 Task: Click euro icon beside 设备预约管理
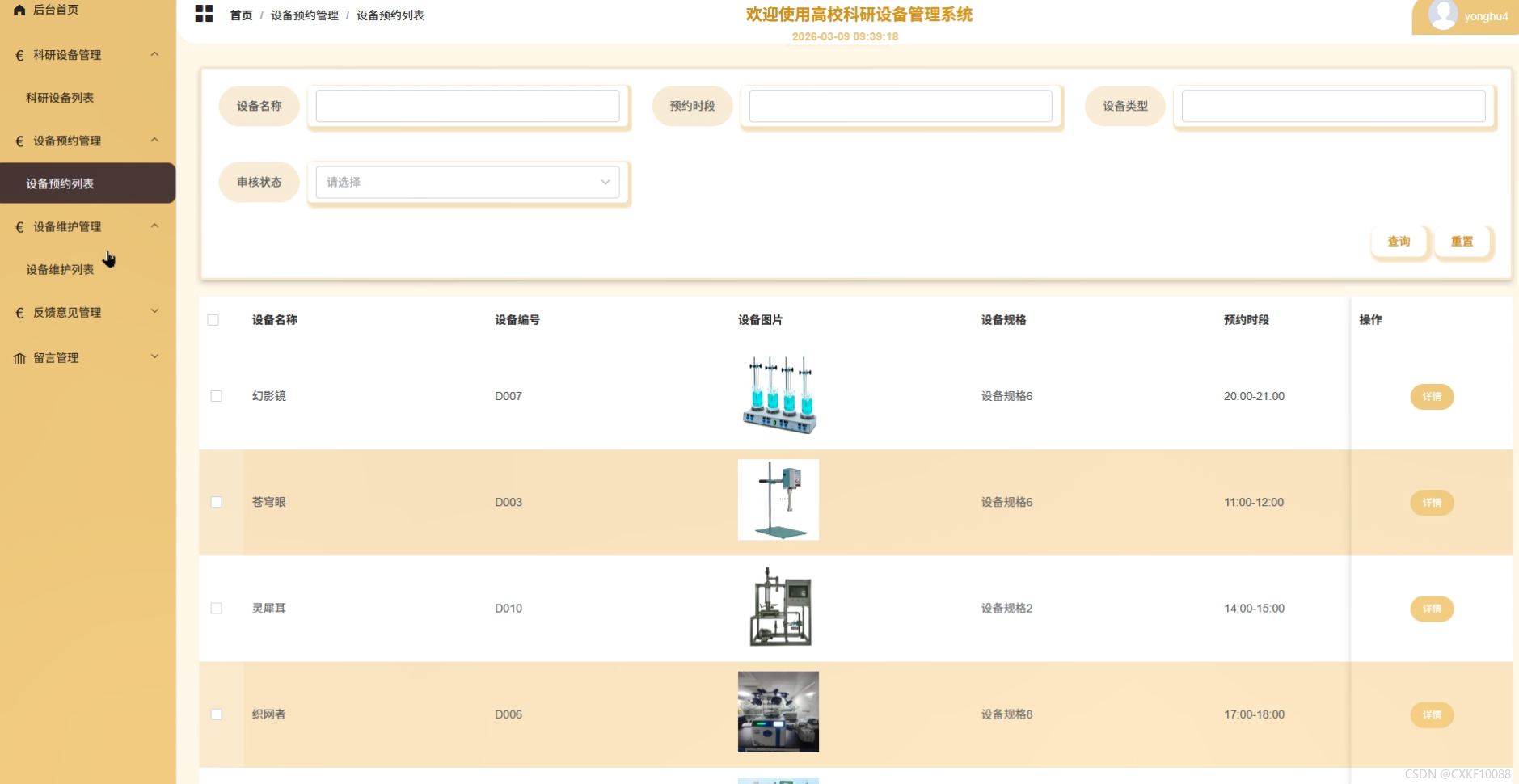[x=19, y=141]
